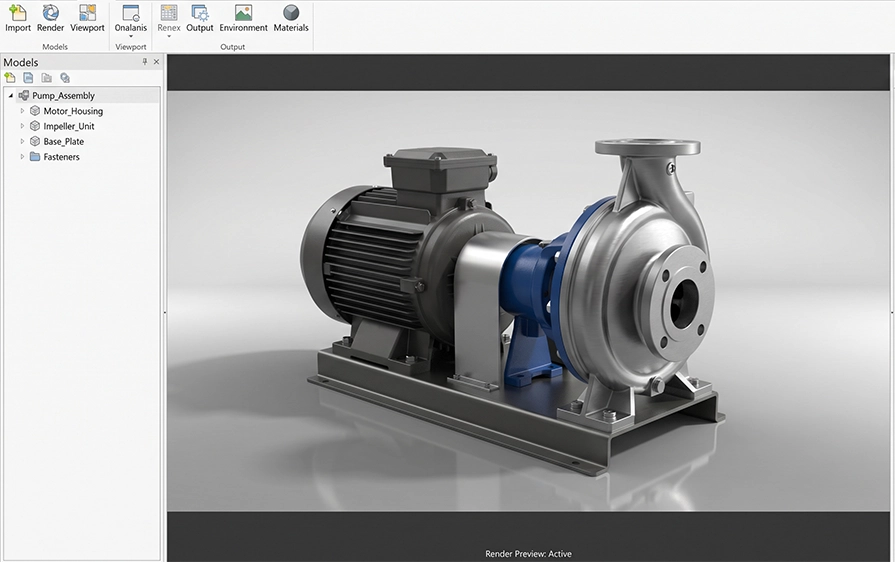Pin the Models panel
895x562 pixels.
coord(144,62)
